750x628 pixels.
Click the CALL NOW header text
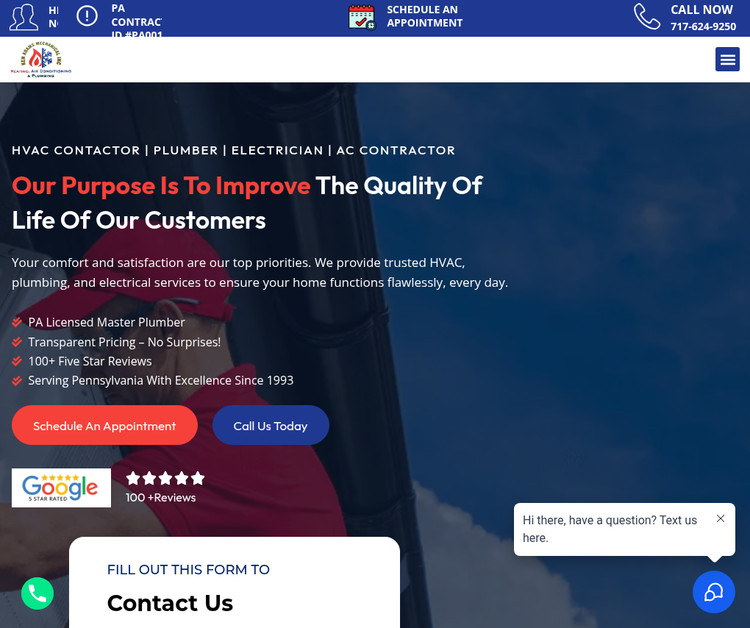(x=701, y=10)
